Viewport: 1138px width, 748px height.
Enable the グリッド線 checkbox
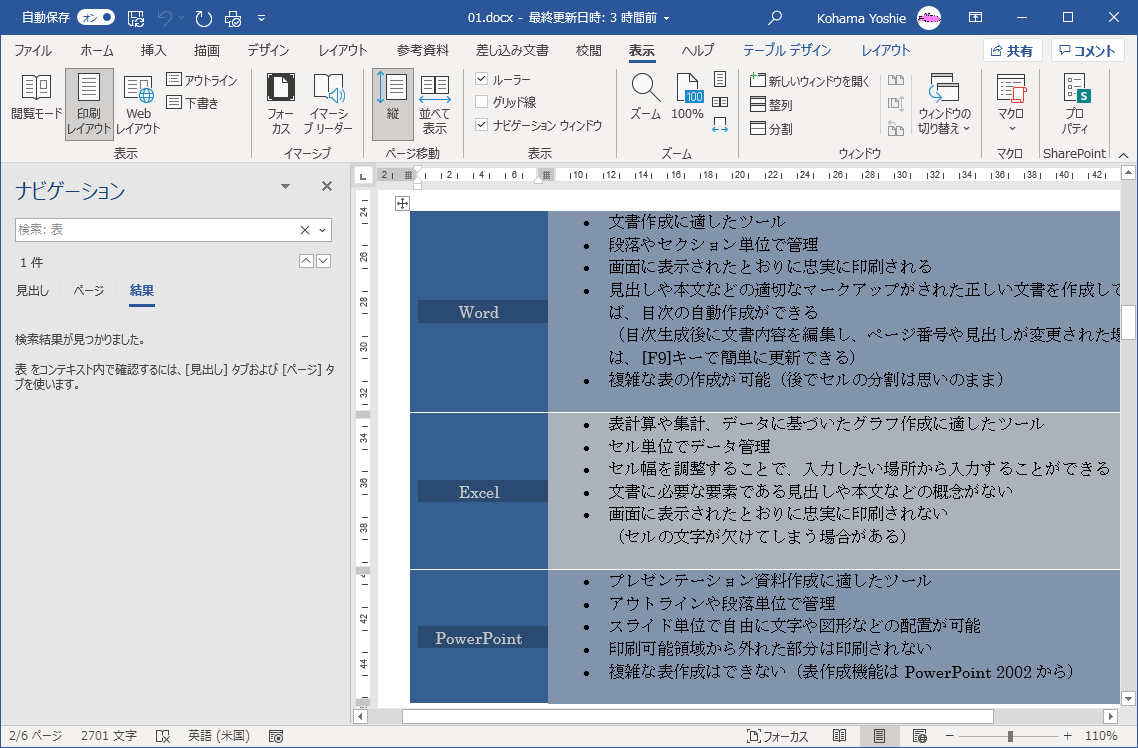coord(482,102)
